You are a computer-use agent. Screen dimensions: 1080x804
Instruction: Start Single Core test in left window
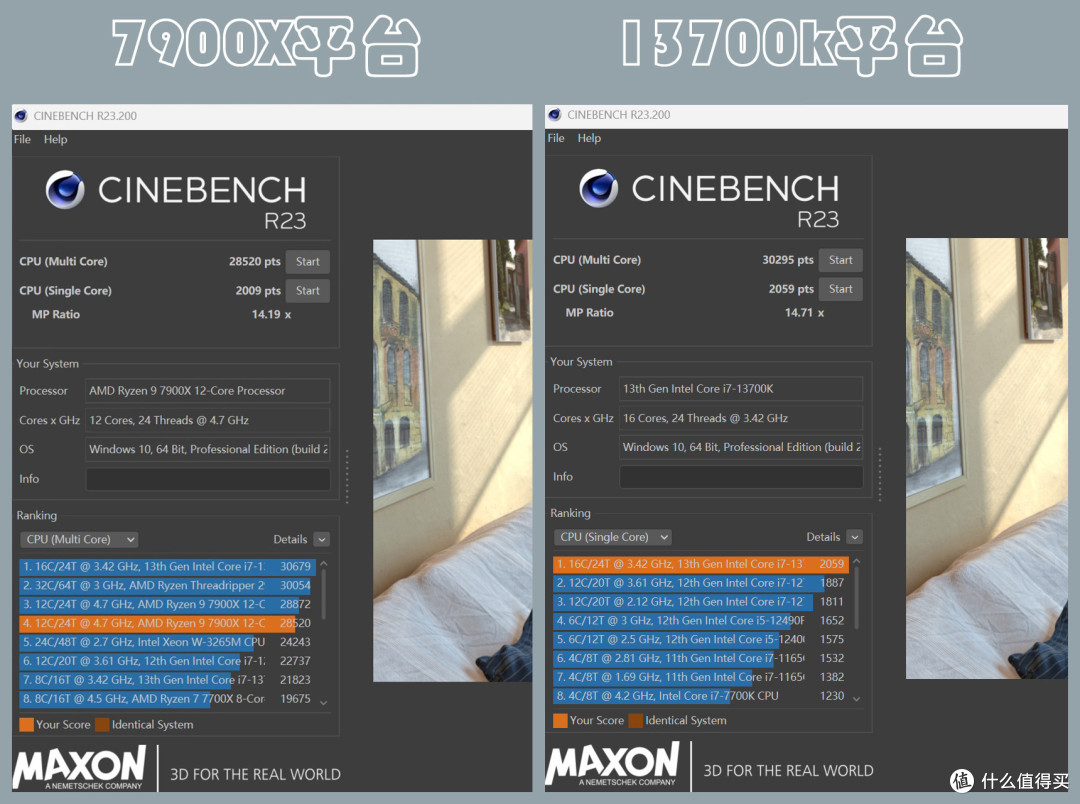coord(307,291)
